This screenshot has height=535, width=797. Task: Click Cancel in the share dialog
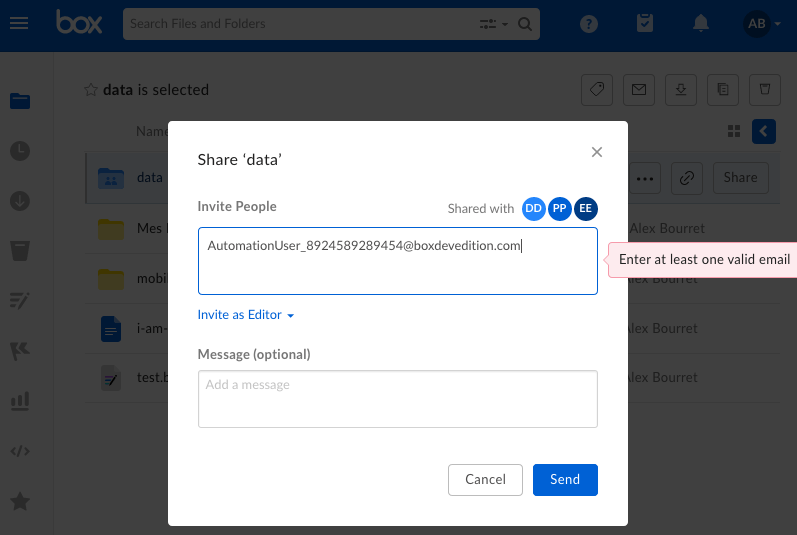485,479
